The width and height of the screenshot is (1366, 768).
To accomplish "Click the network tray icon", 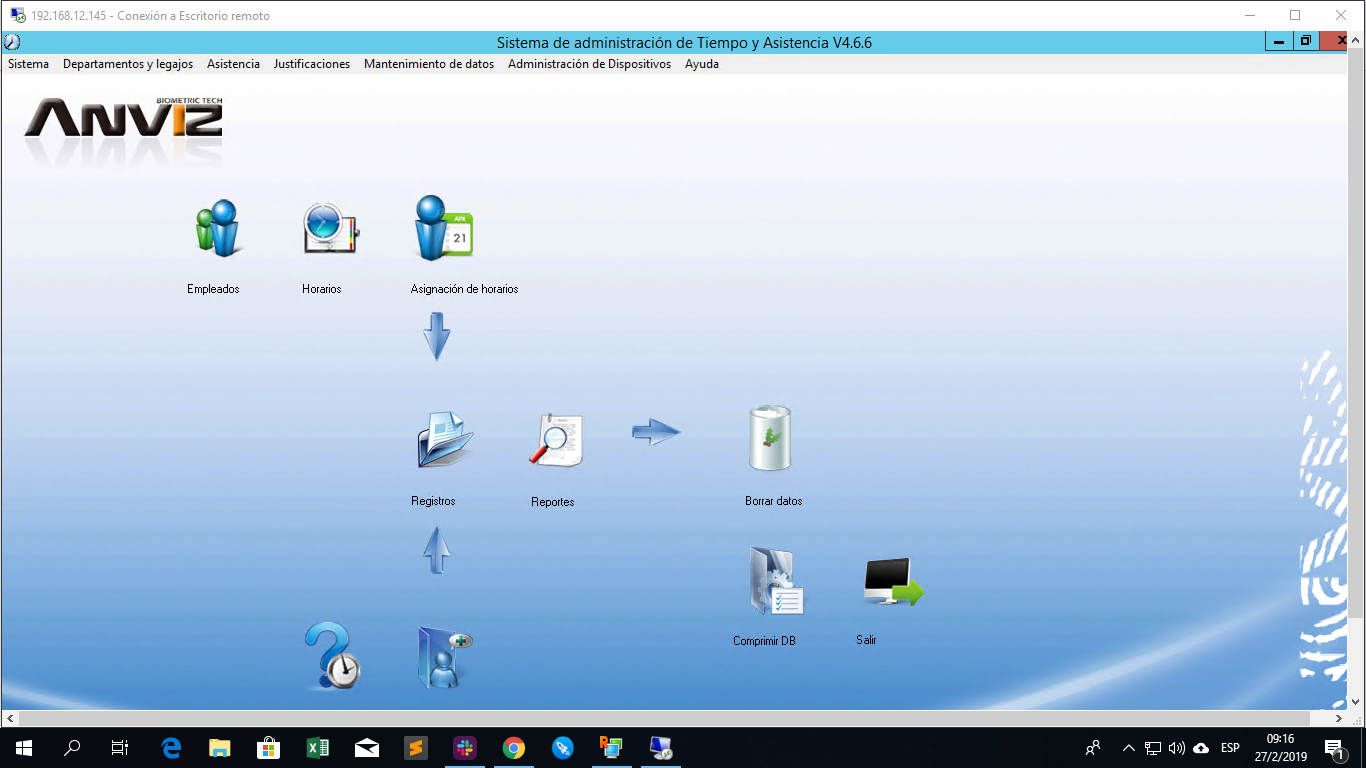I will click(x=1153, y=748).
